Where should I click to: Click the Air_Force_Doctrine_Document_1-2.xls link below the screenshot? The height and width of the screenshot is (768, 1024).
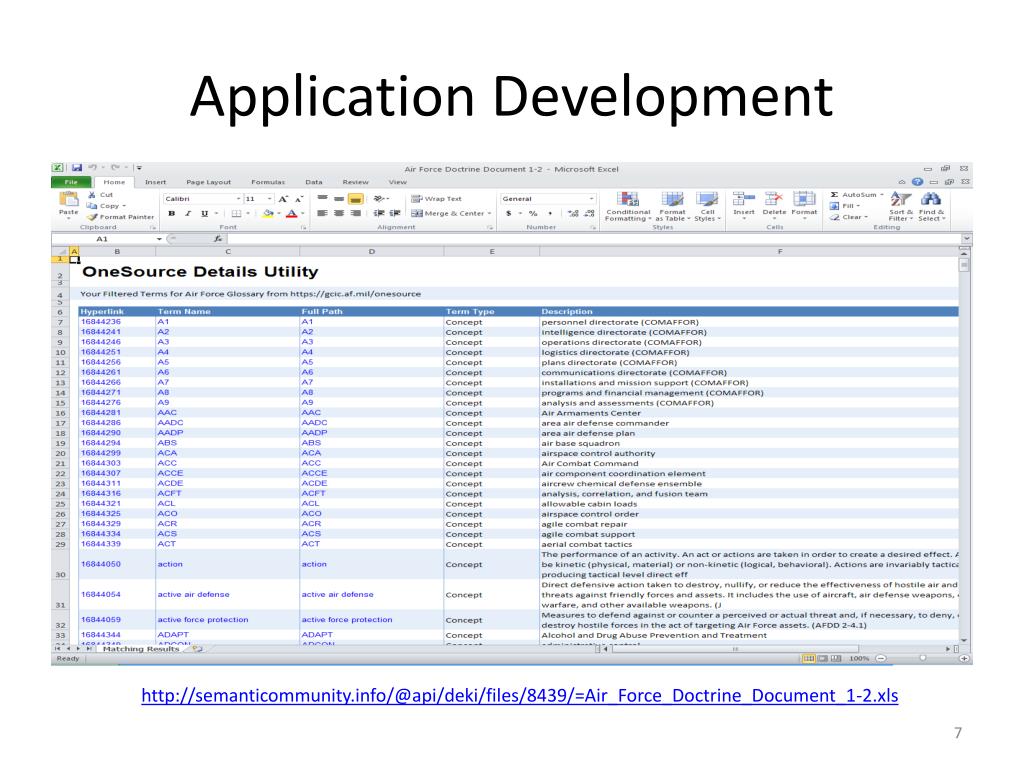click(x=519, y=696)
